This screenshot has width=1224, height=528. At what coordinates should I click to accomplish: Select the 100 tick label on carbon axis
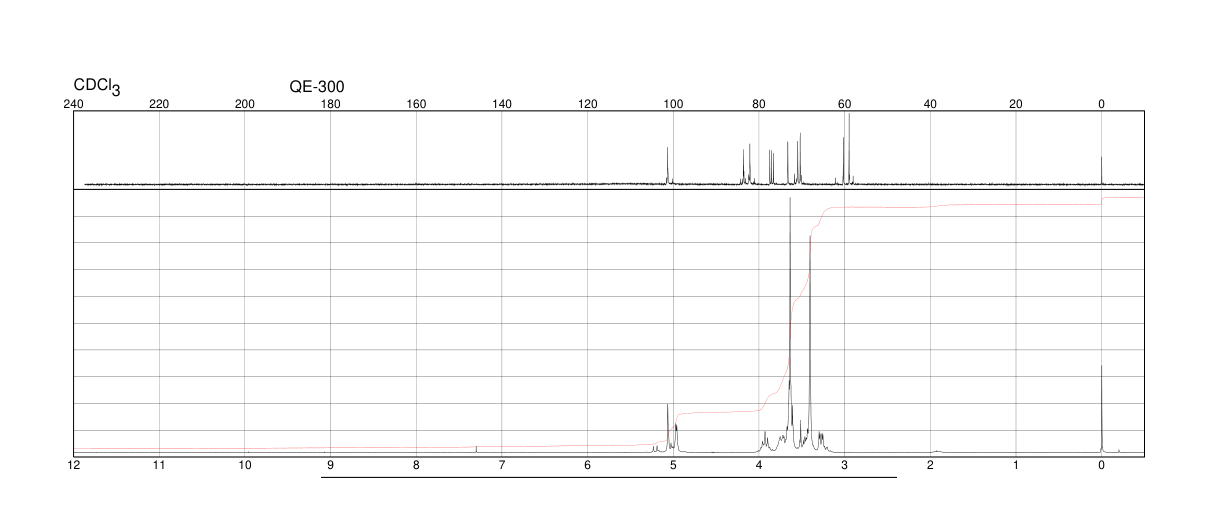(x=673, y=104)
